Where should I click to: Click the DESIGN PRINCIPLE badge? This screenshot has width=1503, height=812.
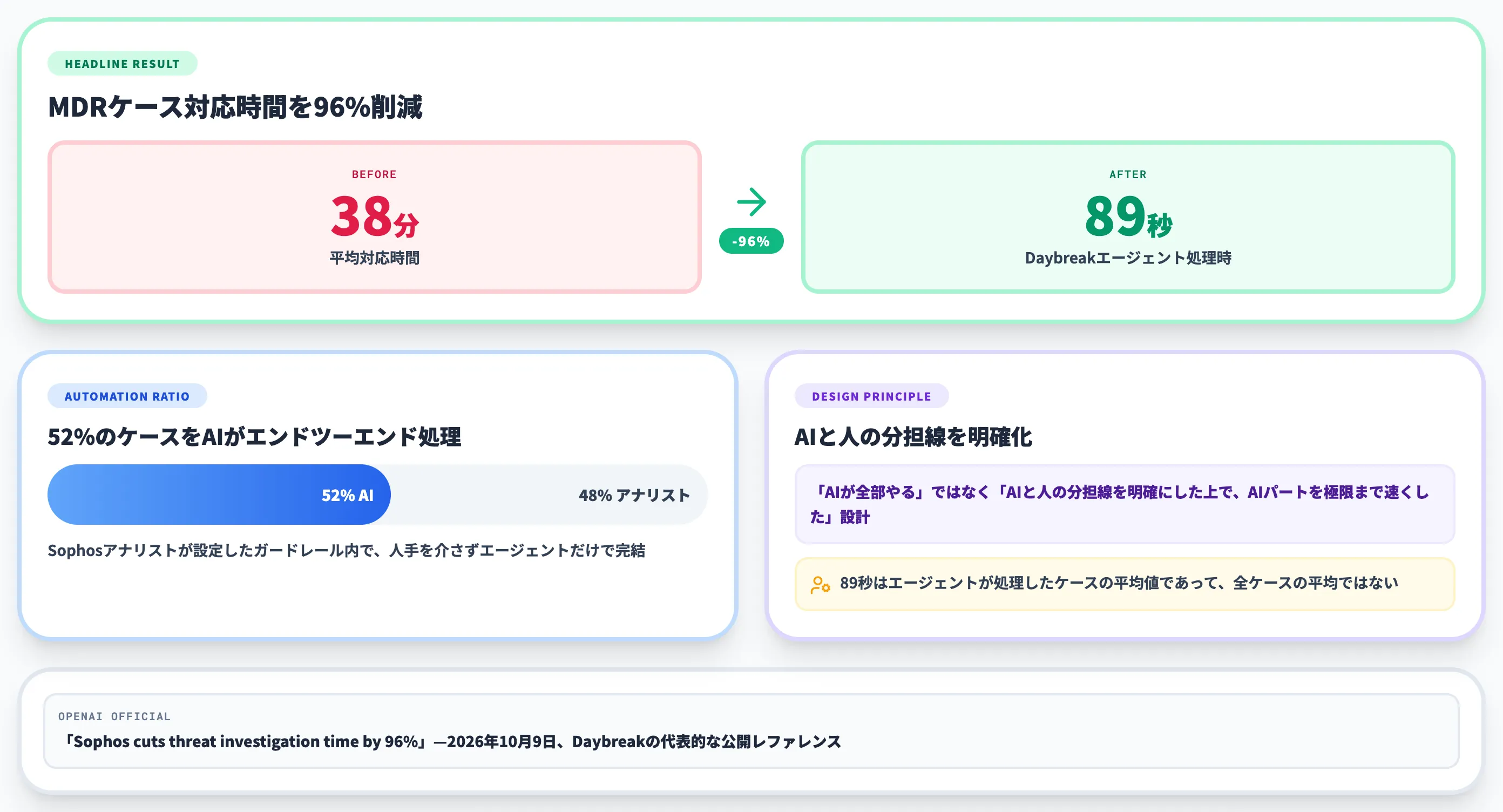[x=871, y=396]
